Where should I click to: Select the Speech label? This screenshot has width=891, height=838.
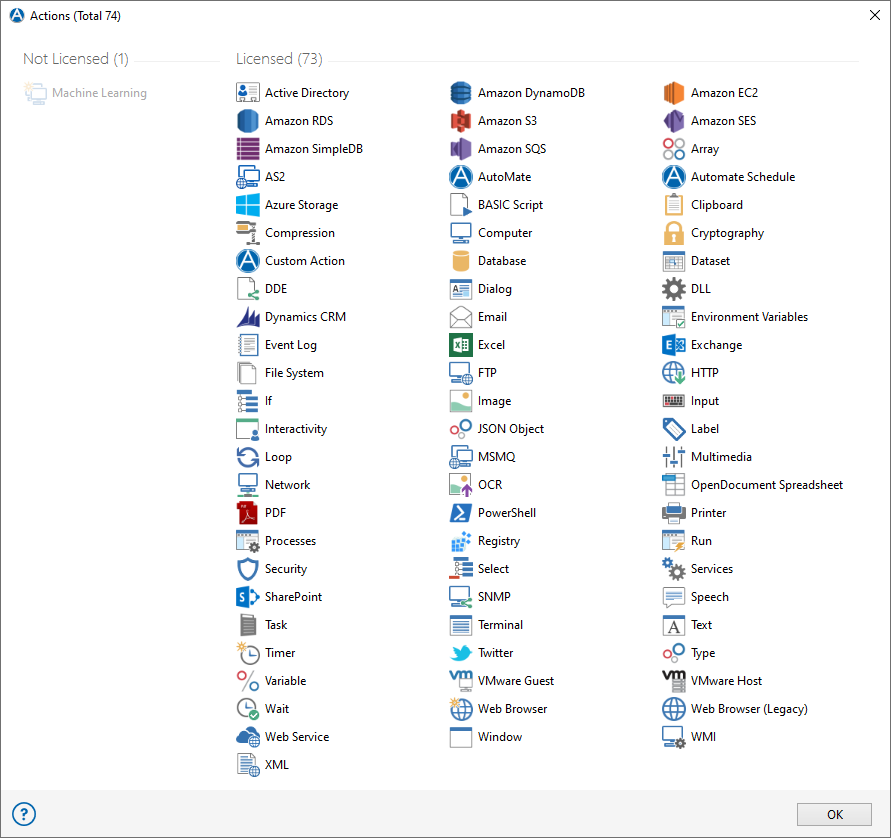click(710, 597)
